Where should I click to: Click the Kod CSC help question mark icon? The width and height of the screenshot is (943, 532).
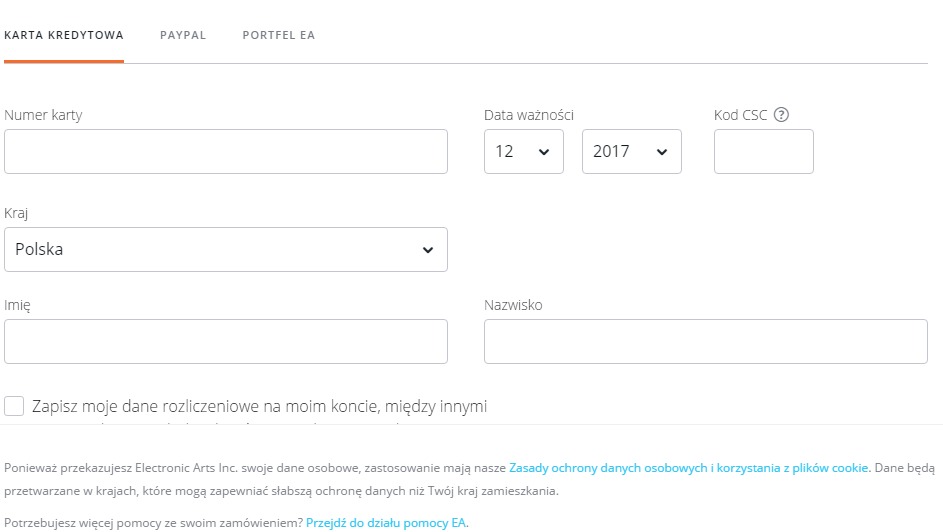782,115
